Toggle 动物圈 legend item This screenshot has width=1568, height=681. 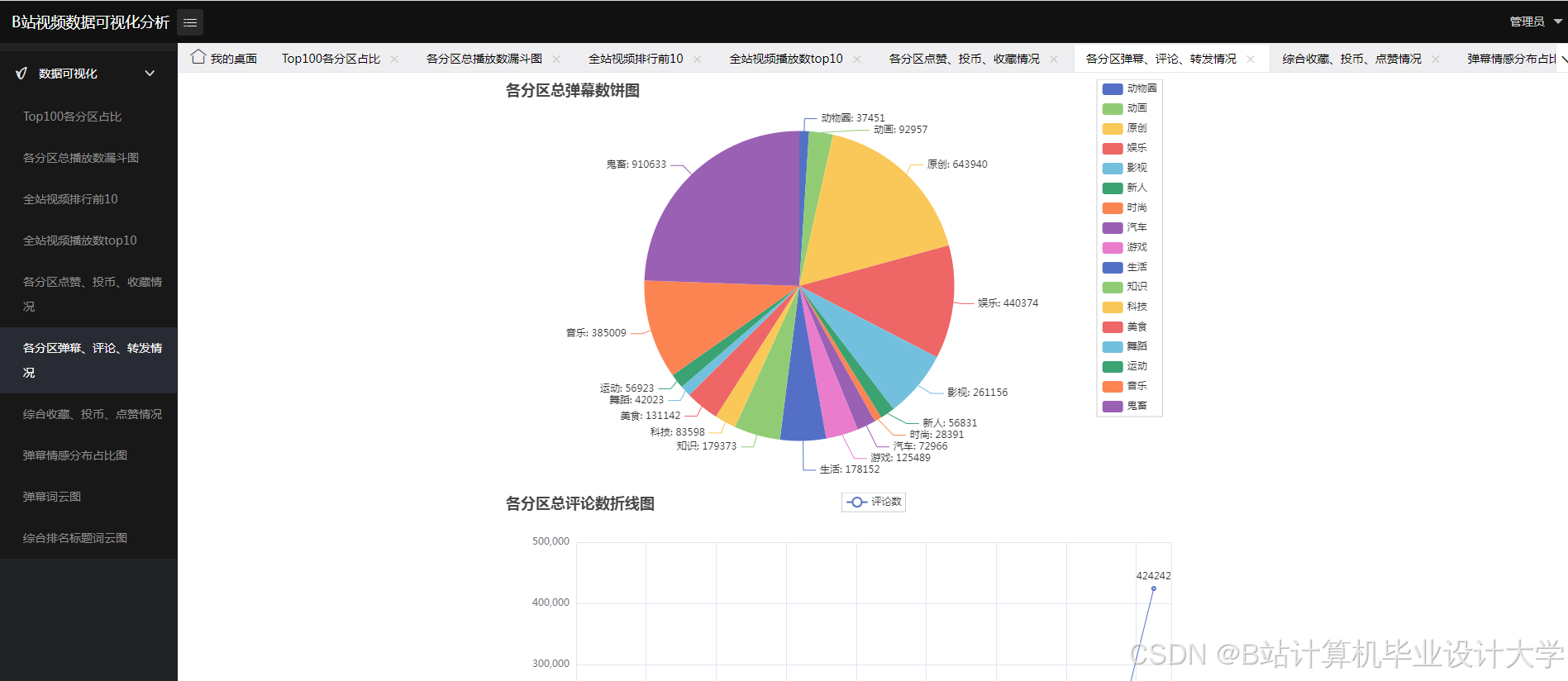(1129, 88)
